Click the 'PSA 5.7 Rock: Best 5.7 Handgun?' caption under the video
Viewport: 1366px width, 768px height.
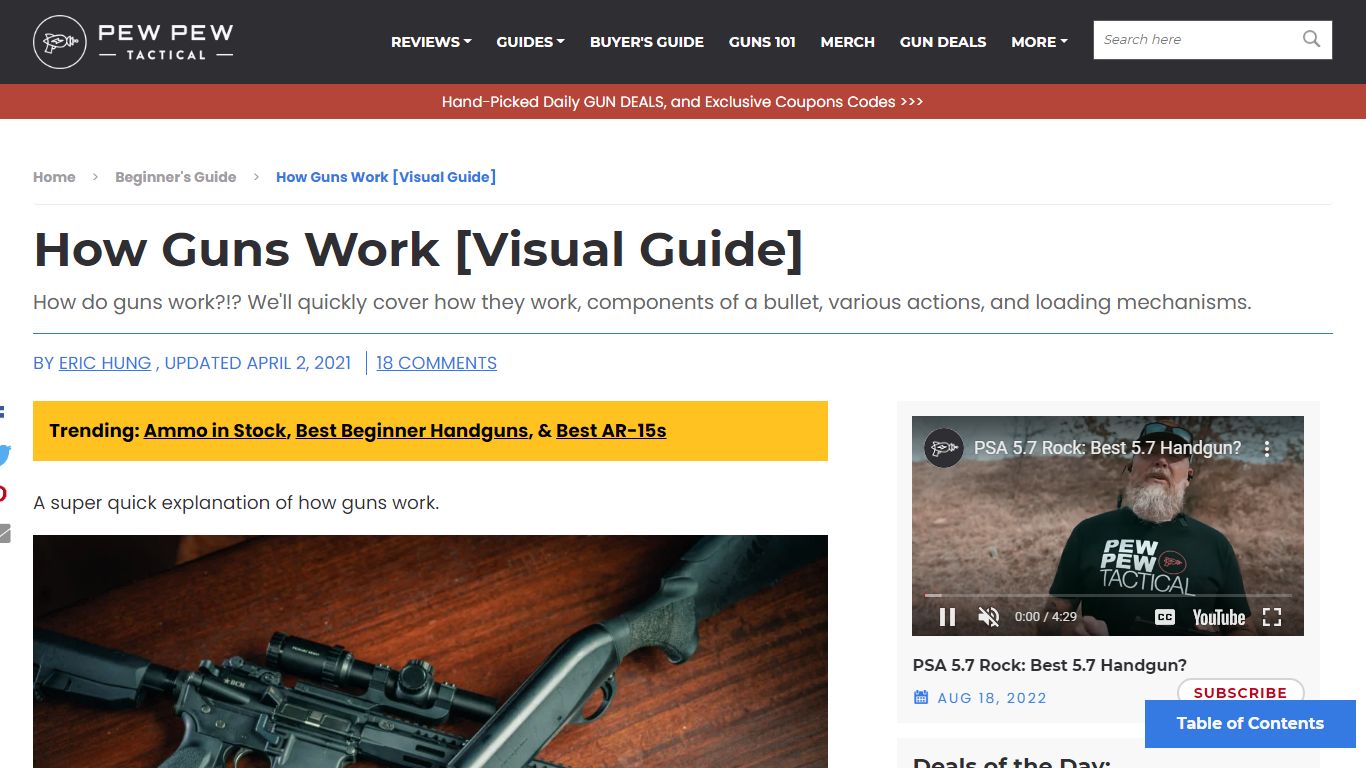(1050, 665)
